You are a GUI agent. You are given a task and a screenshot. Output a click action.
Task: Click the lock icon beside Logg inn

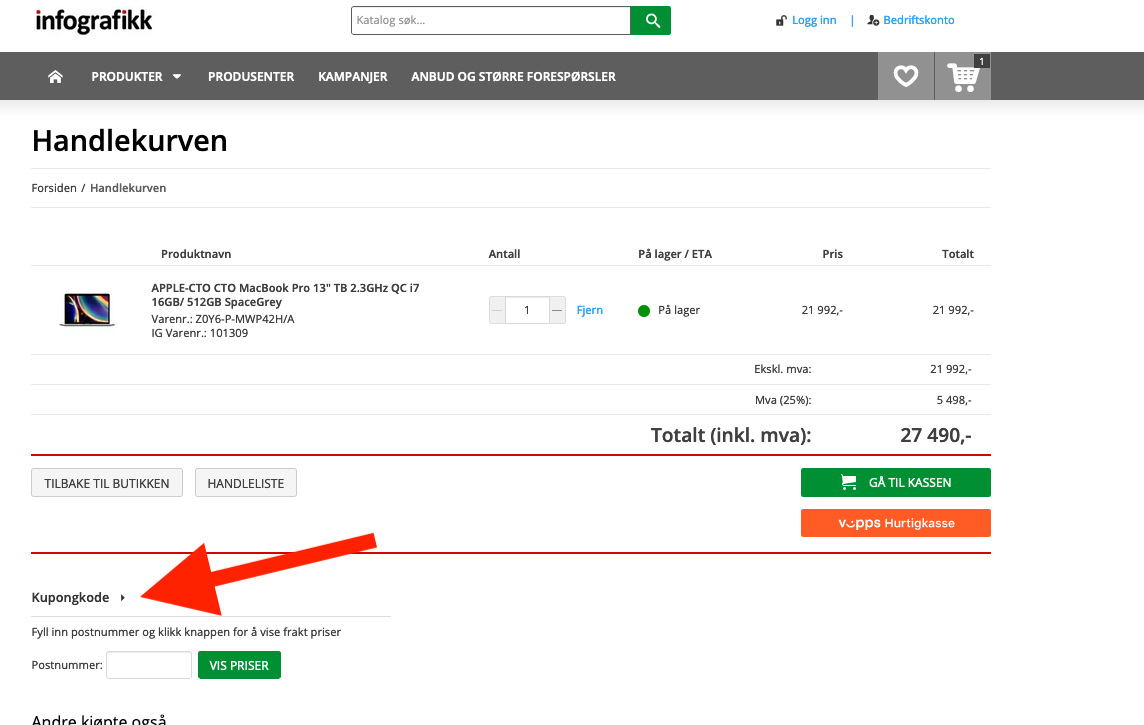(781, 20)
